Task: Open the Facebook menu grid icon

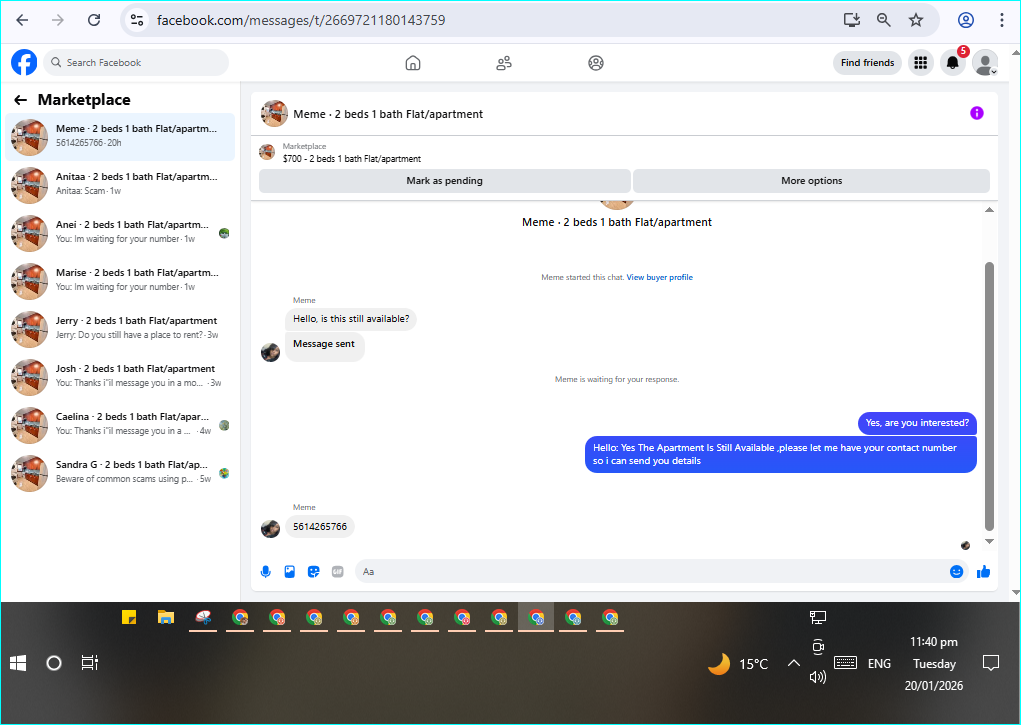Action: [921, 63]
